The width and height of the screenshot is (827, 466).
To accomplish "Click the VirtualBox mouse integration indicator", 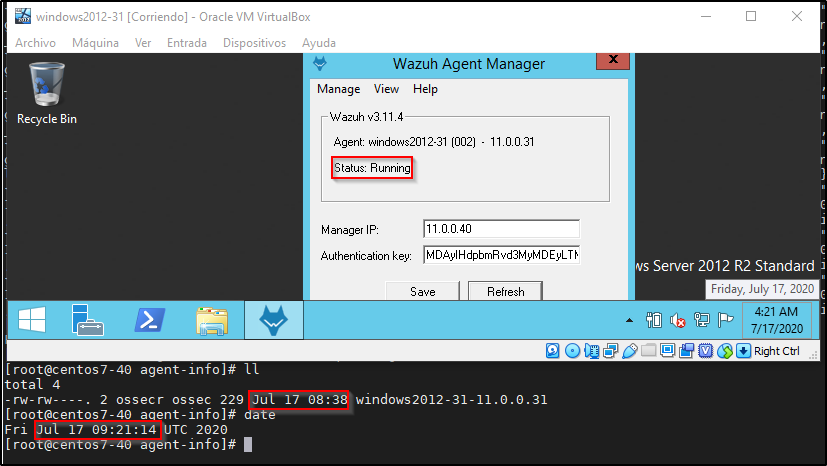I will pyautogui.click(x=725, y=351).
